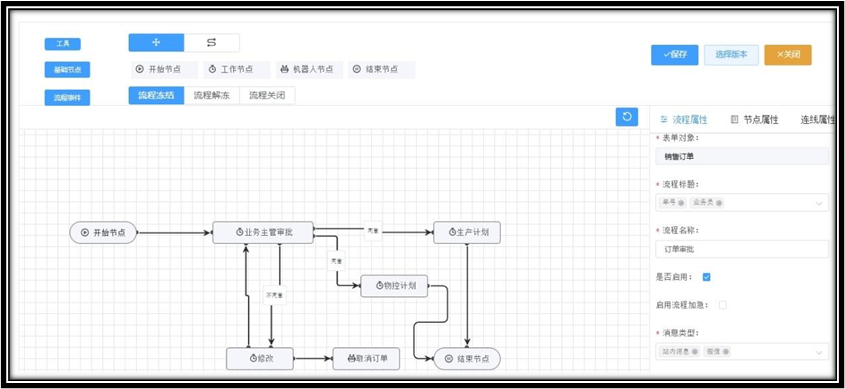Image resolution: width=845 pixels, height=389 pixels.
Task: Select the 业务主管审批 node on canvas
Action: (x=263, y=232)
